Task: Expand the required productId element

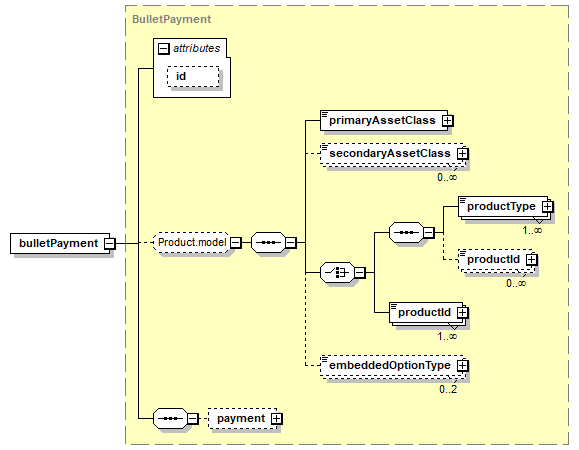Action: (462, 313)
